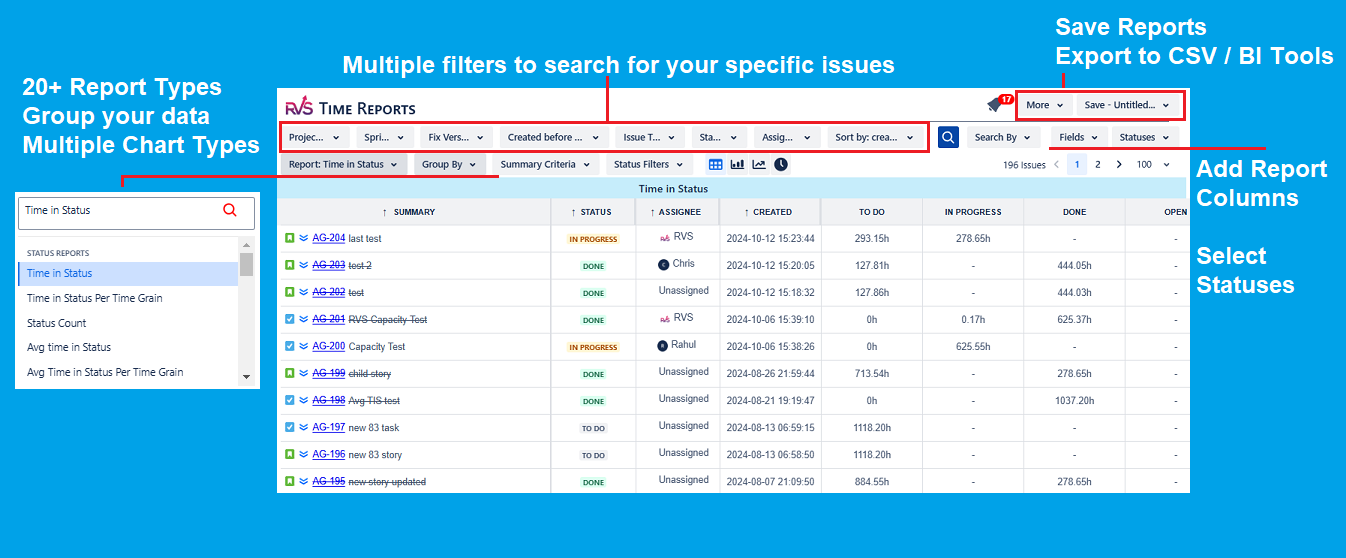Select Status Count report type

(57, 323)
